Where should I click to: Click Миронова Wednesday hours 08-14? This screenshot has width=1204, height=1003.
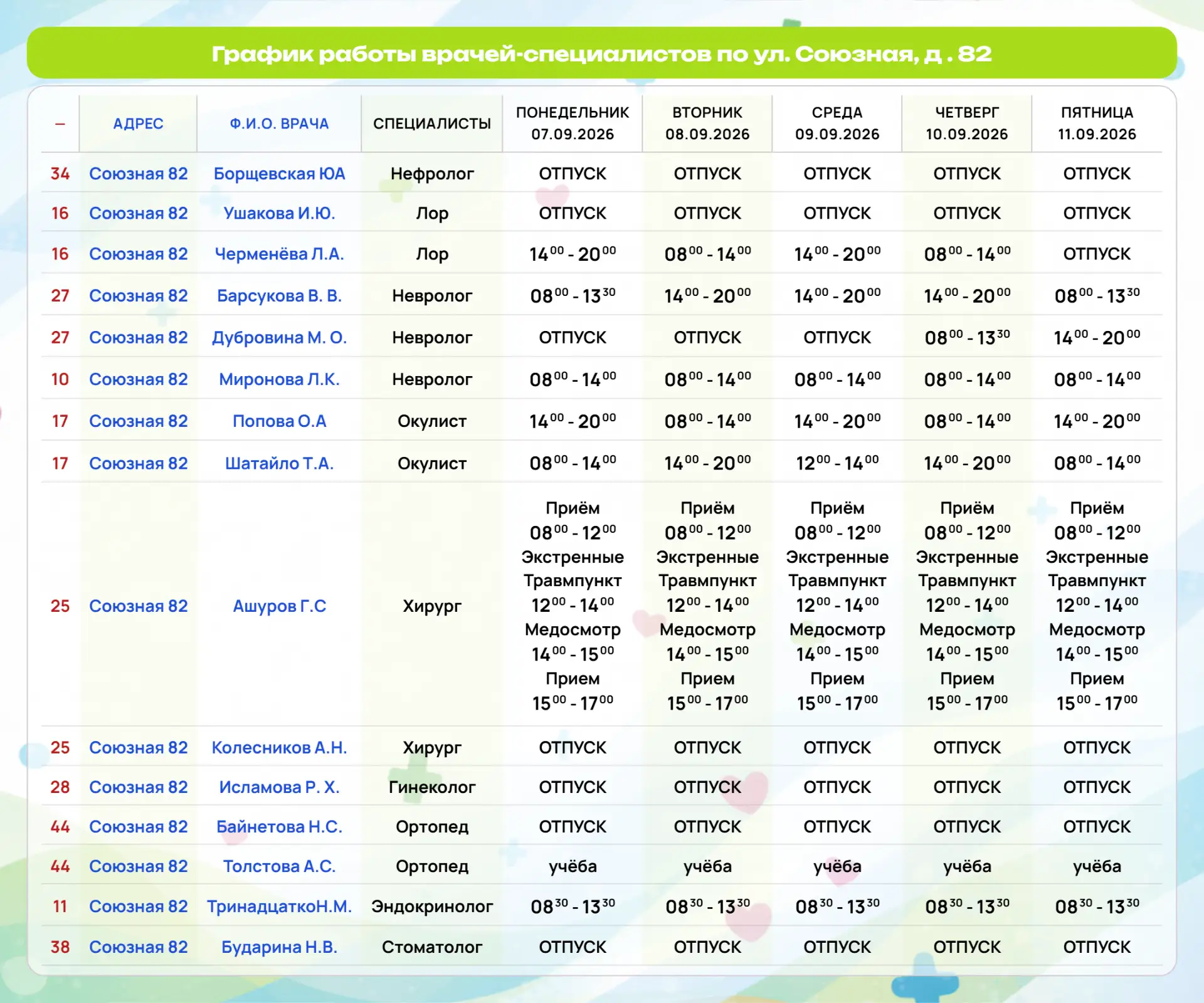click(x=837, y=379)
